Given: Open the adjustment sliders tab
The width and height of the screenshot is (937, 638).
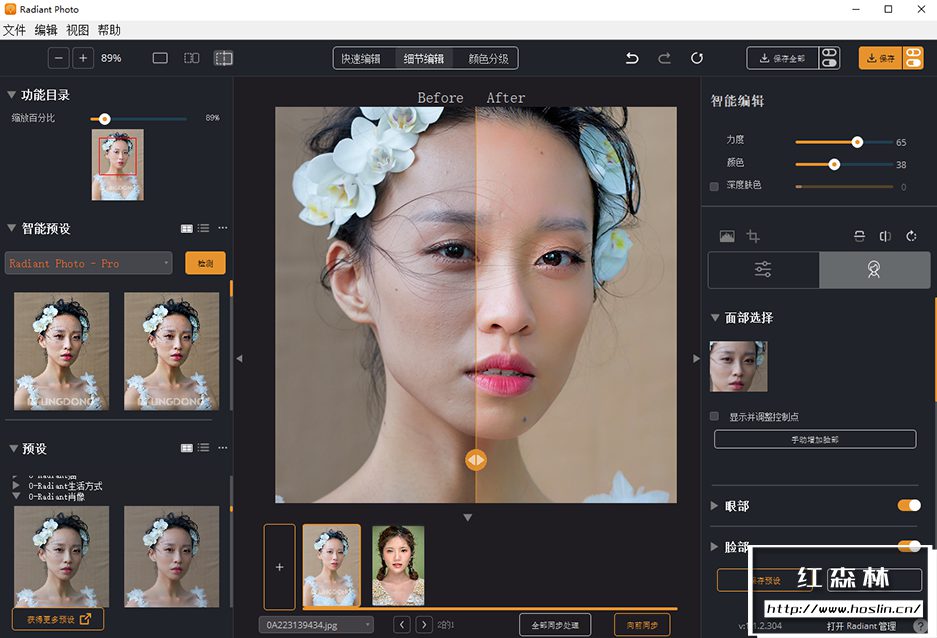Looking at the screenshot, I should (763, 270).
